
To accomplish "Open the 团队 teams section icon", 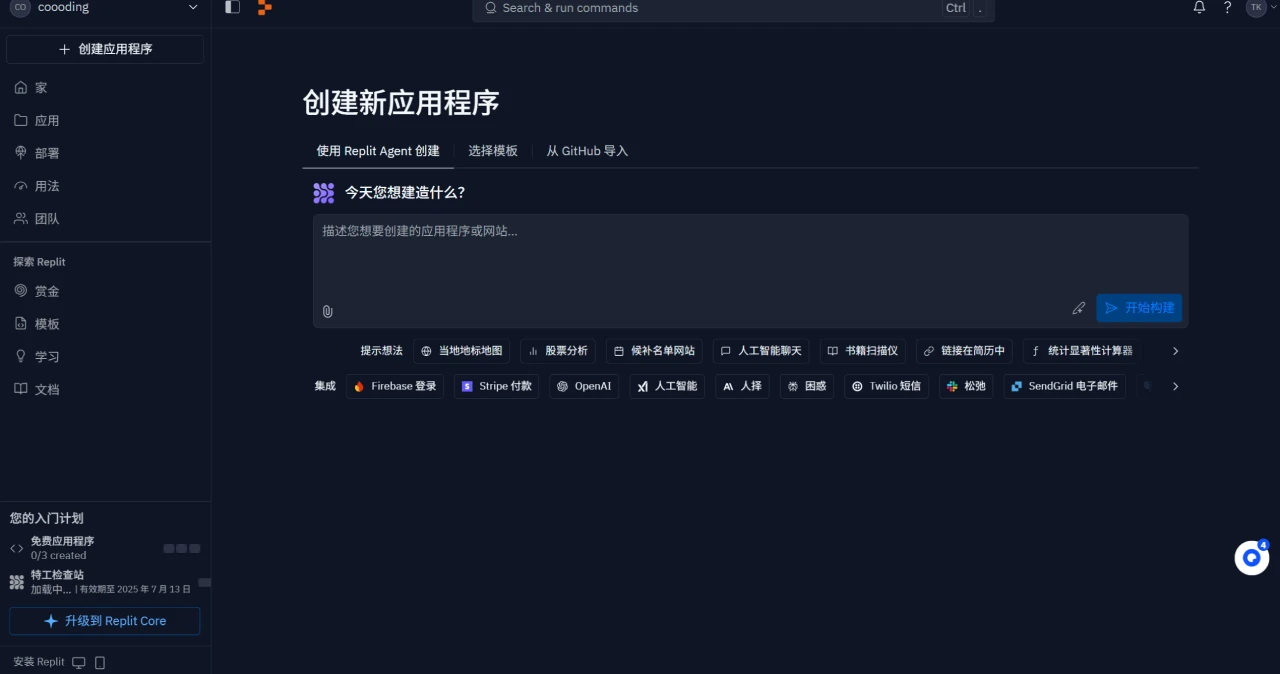I will (x=21, y=218).
